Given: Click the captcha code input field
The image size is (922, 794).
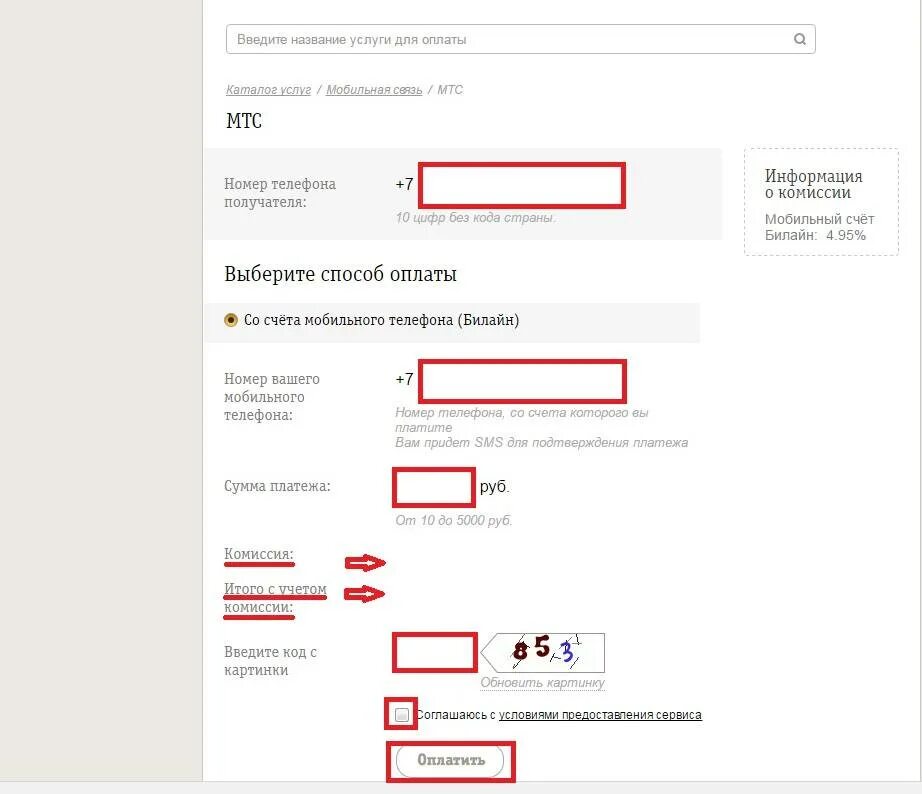Looking at the screenshot, I should point(435,652).
